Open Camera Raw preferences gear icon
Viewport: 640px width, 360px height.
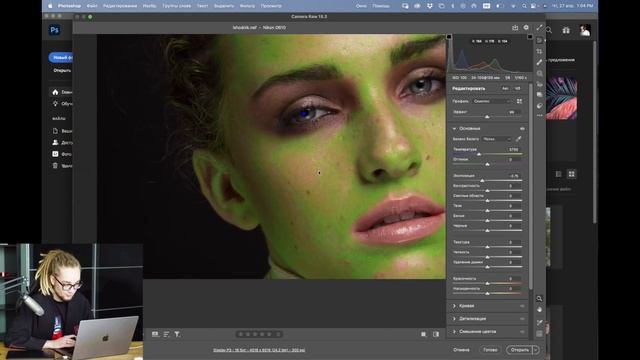(x=526, y=28)
